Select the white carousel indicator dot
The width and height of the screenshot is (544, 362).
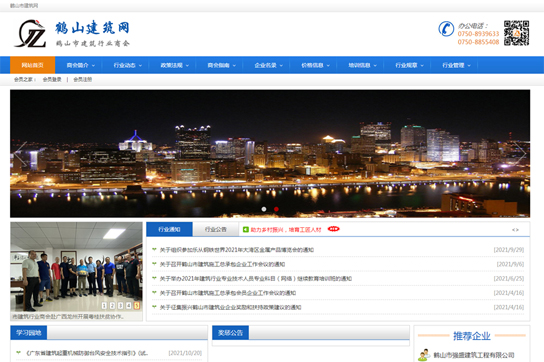[264, 209]
